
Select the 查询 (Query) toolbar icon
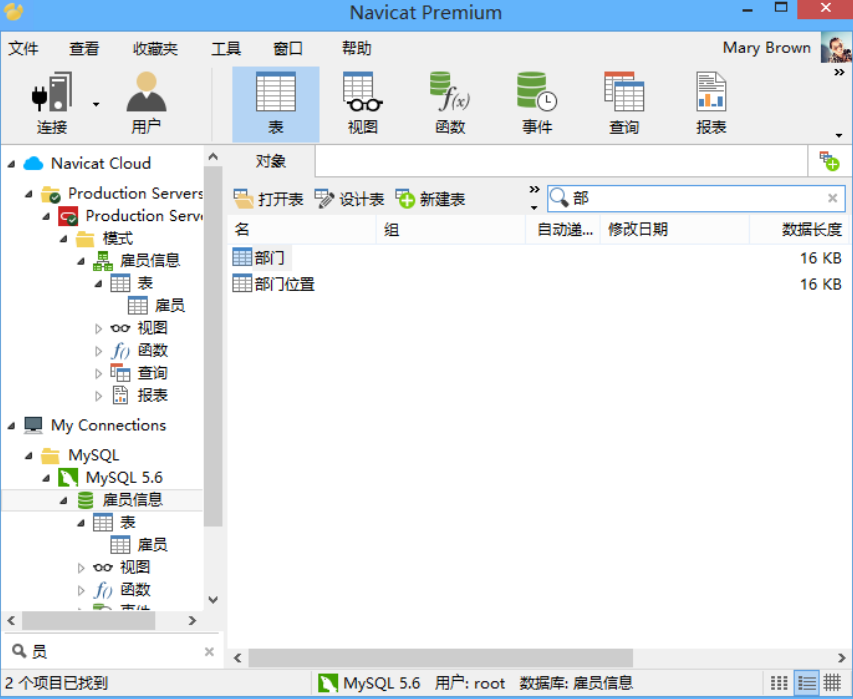tap(624, 104)
